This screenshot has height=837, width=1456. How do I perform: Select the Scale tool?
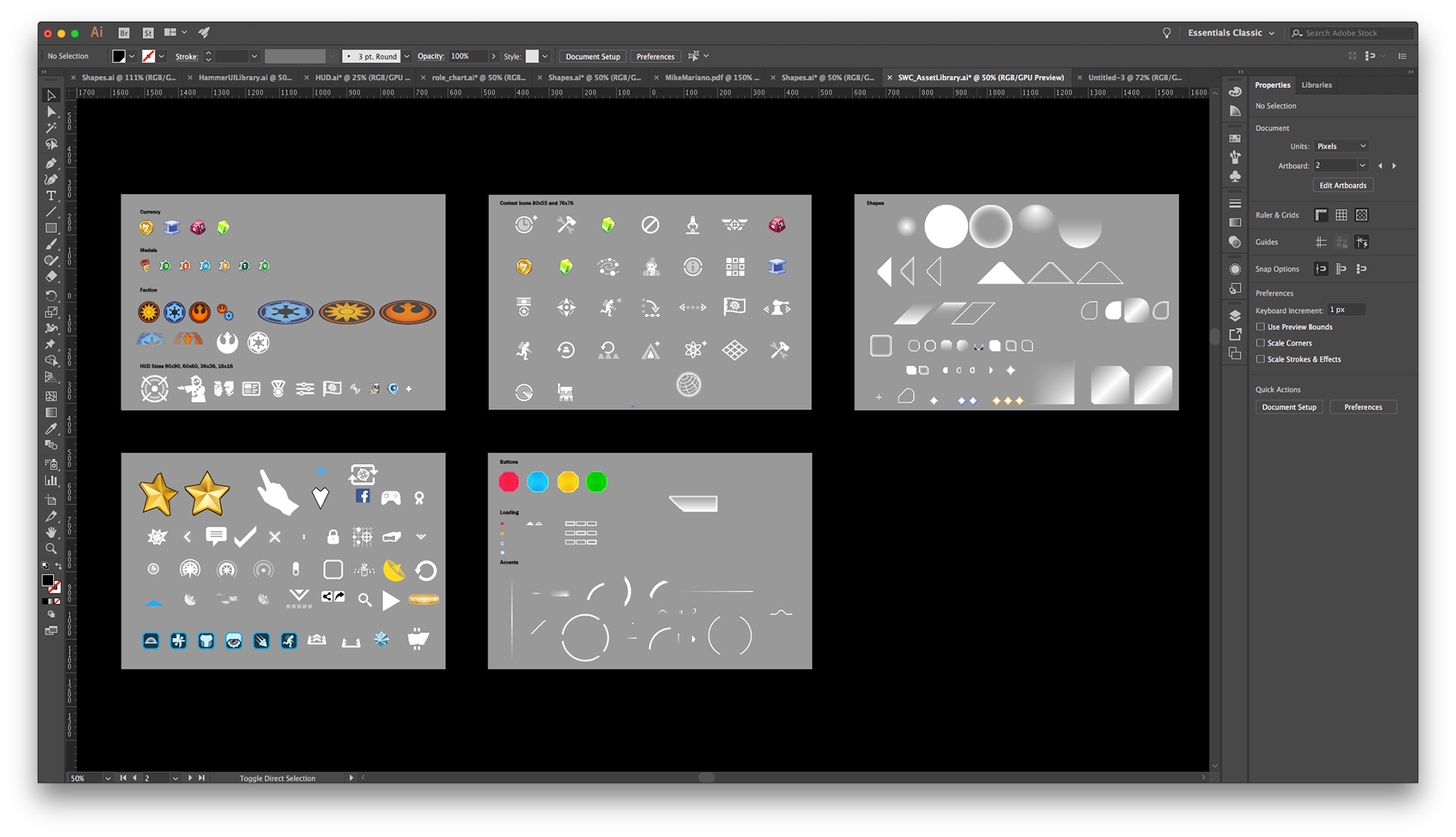(x=51, y=312)
